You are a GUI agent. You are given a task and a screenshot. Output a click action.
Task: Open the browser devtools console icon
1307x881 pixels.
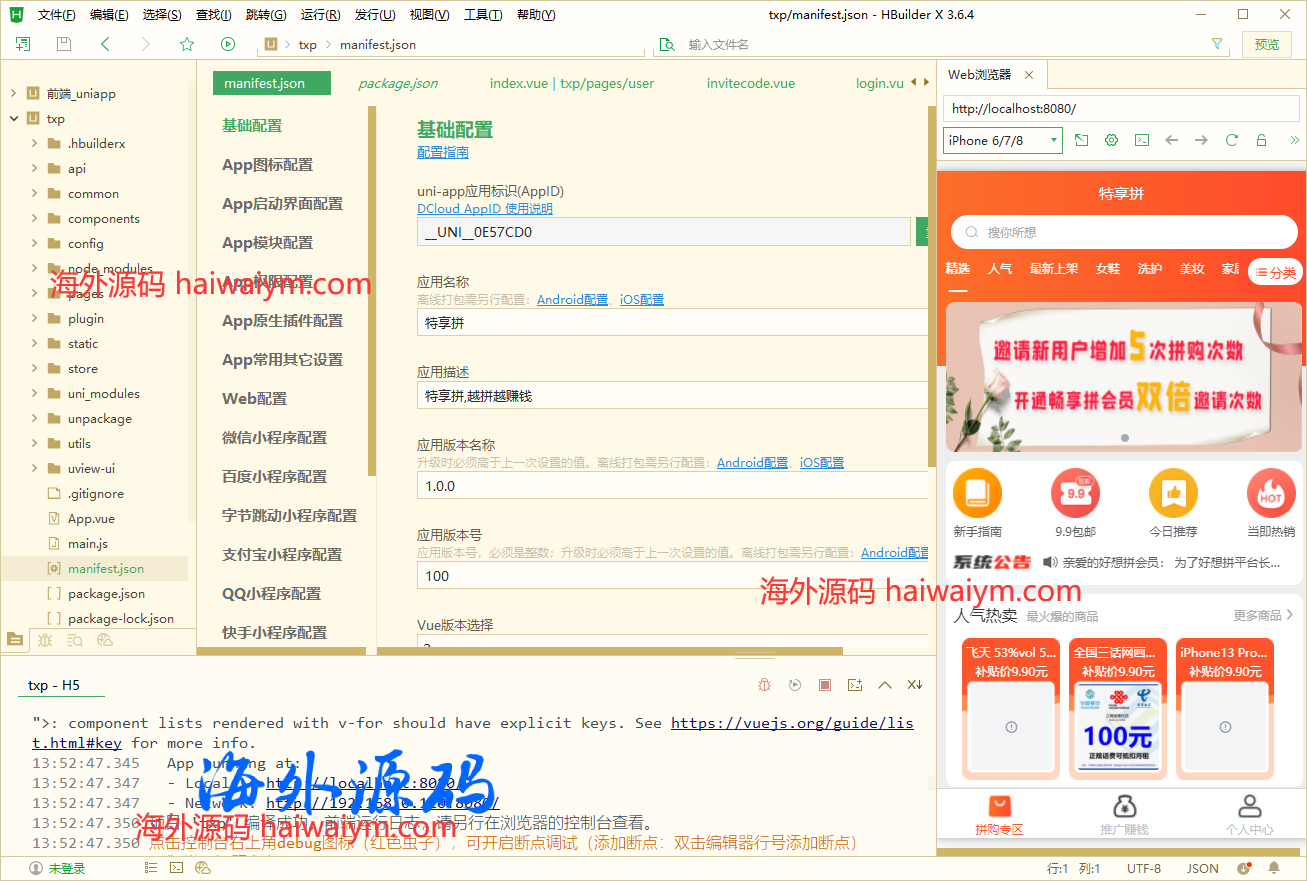1141,141
